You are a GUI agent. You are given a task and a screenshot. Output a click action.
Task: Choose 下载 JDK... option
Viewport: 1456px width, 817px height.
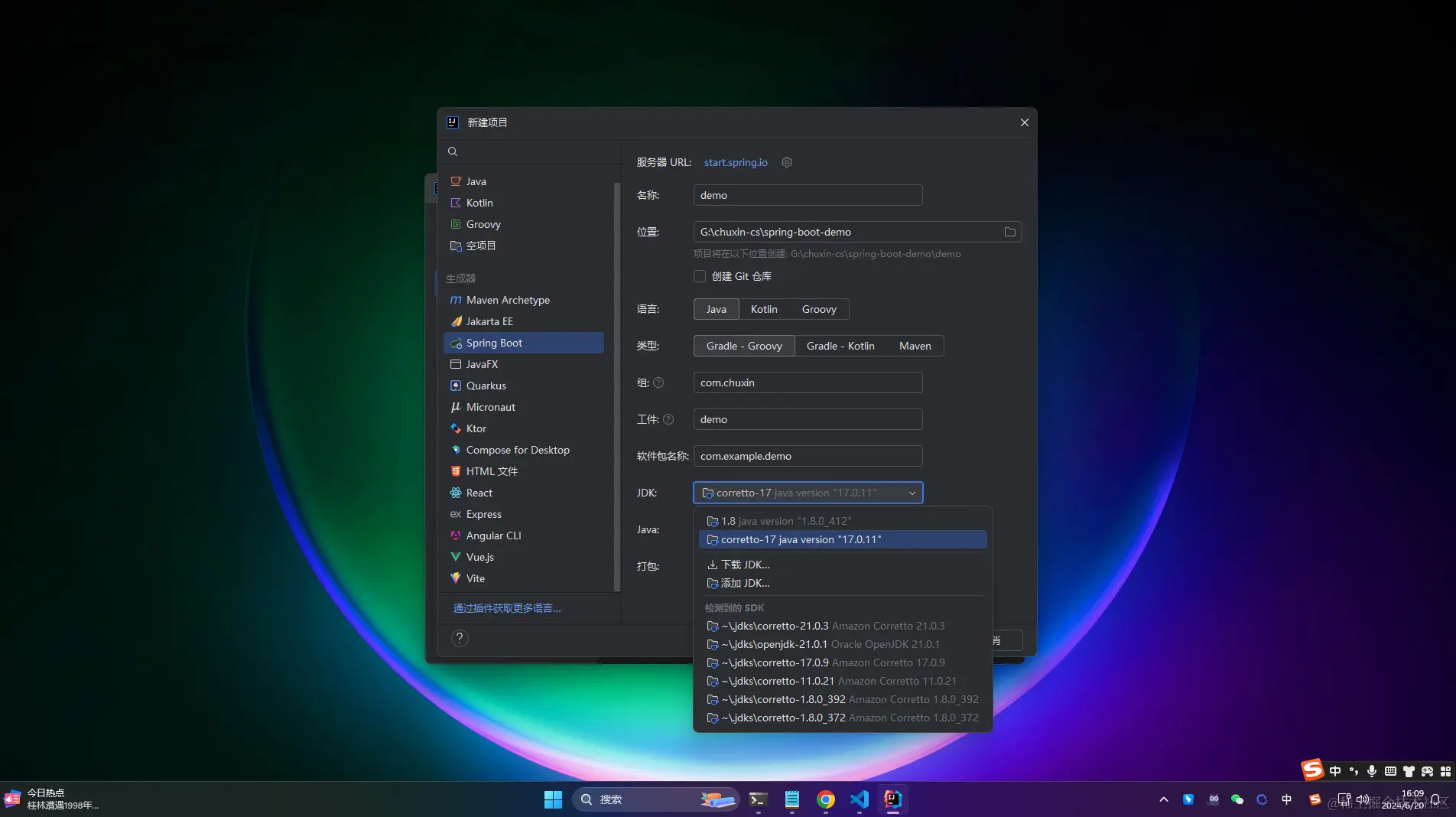(843, 565)
